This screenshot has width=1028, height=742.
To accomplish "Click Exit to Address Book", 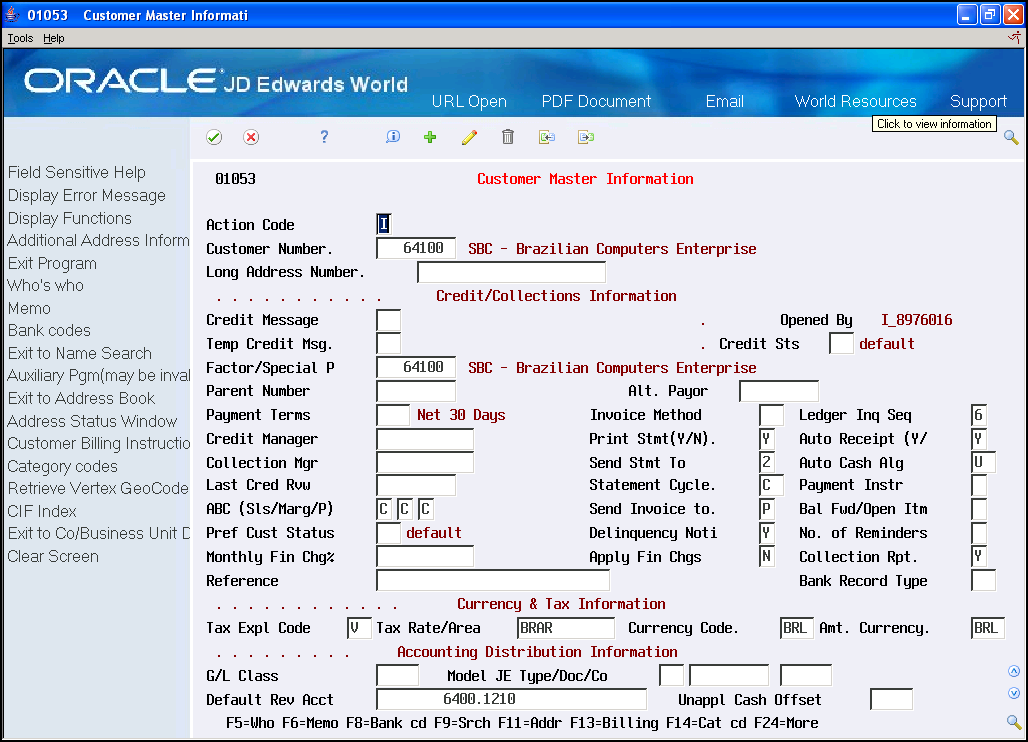I will pyautogui.click(x=81, y=399).
